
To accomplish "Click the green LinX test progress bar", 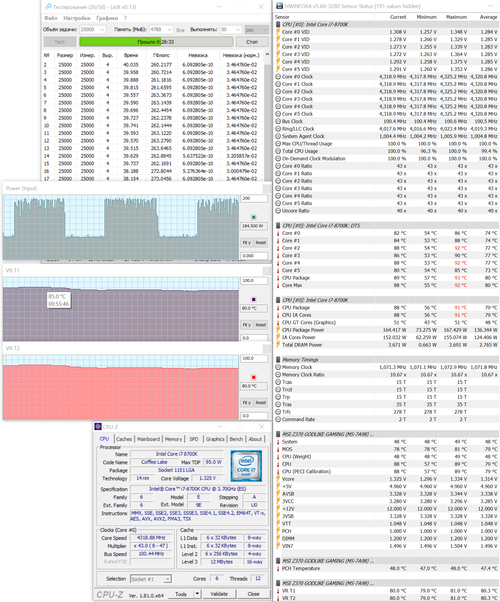I will pos(156,42).
